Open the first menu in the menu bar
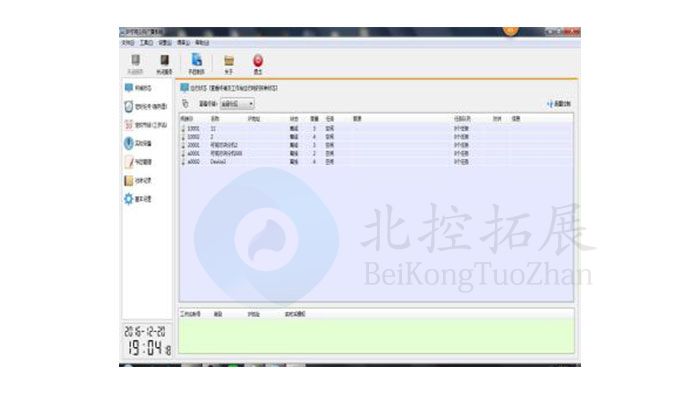 tap(128, 43)
